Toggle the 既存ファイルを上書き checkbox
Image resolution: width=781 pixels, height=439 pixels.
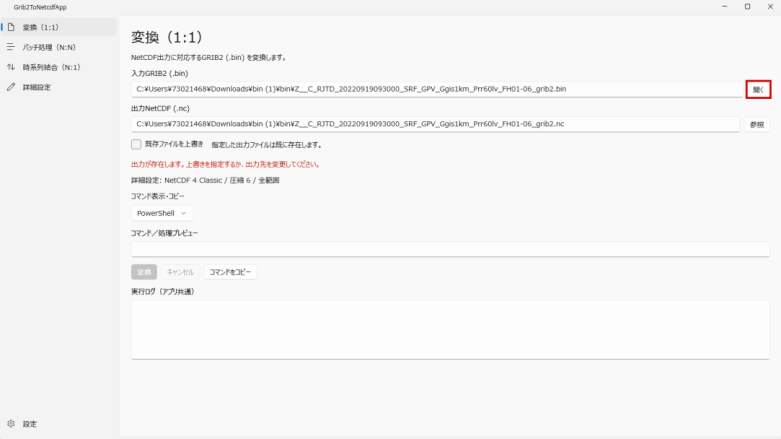tap(136, 144)
